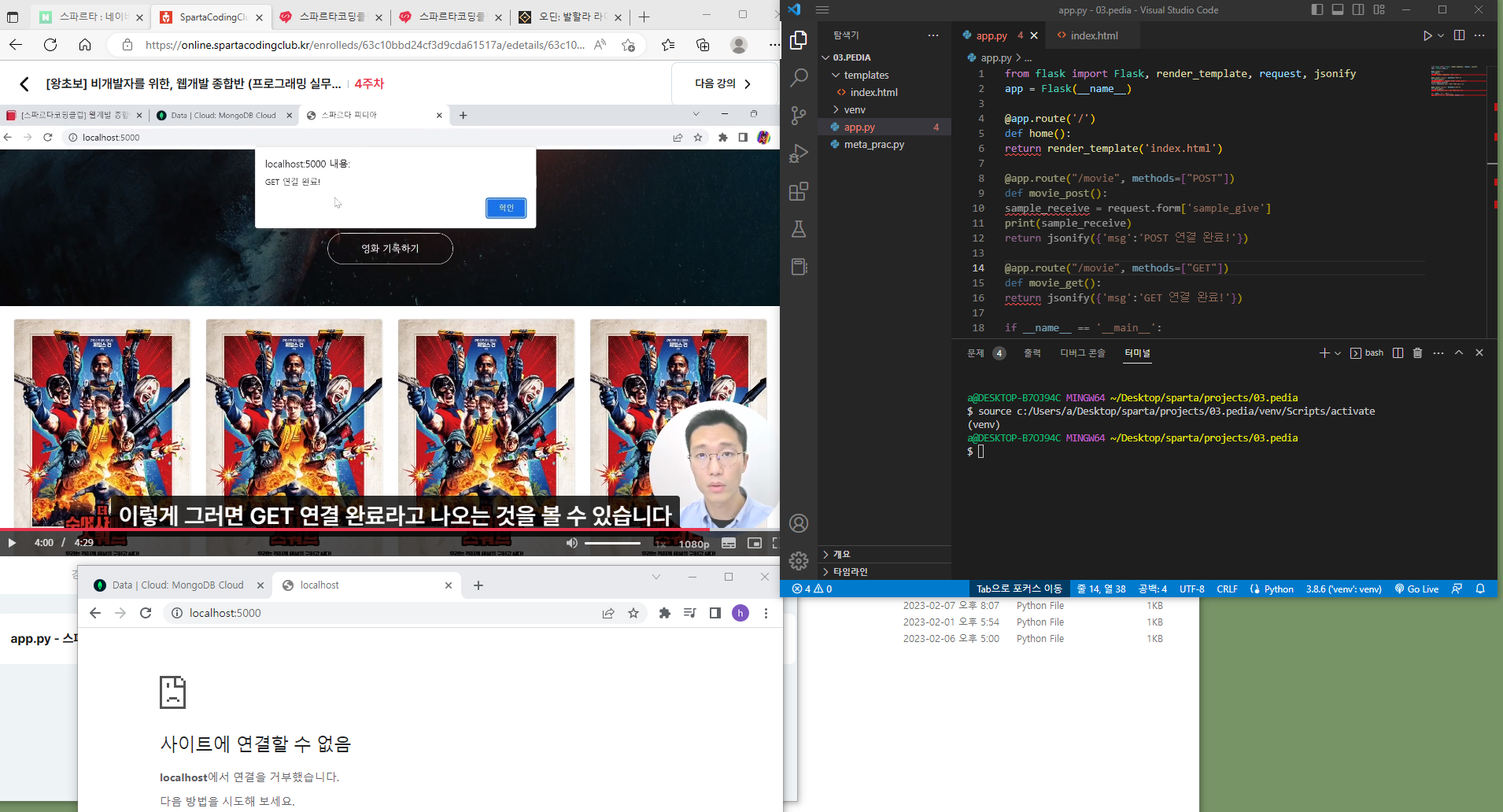Click the 1080p video quality setting
This screenshot has height=812, width=1503.
694,544
